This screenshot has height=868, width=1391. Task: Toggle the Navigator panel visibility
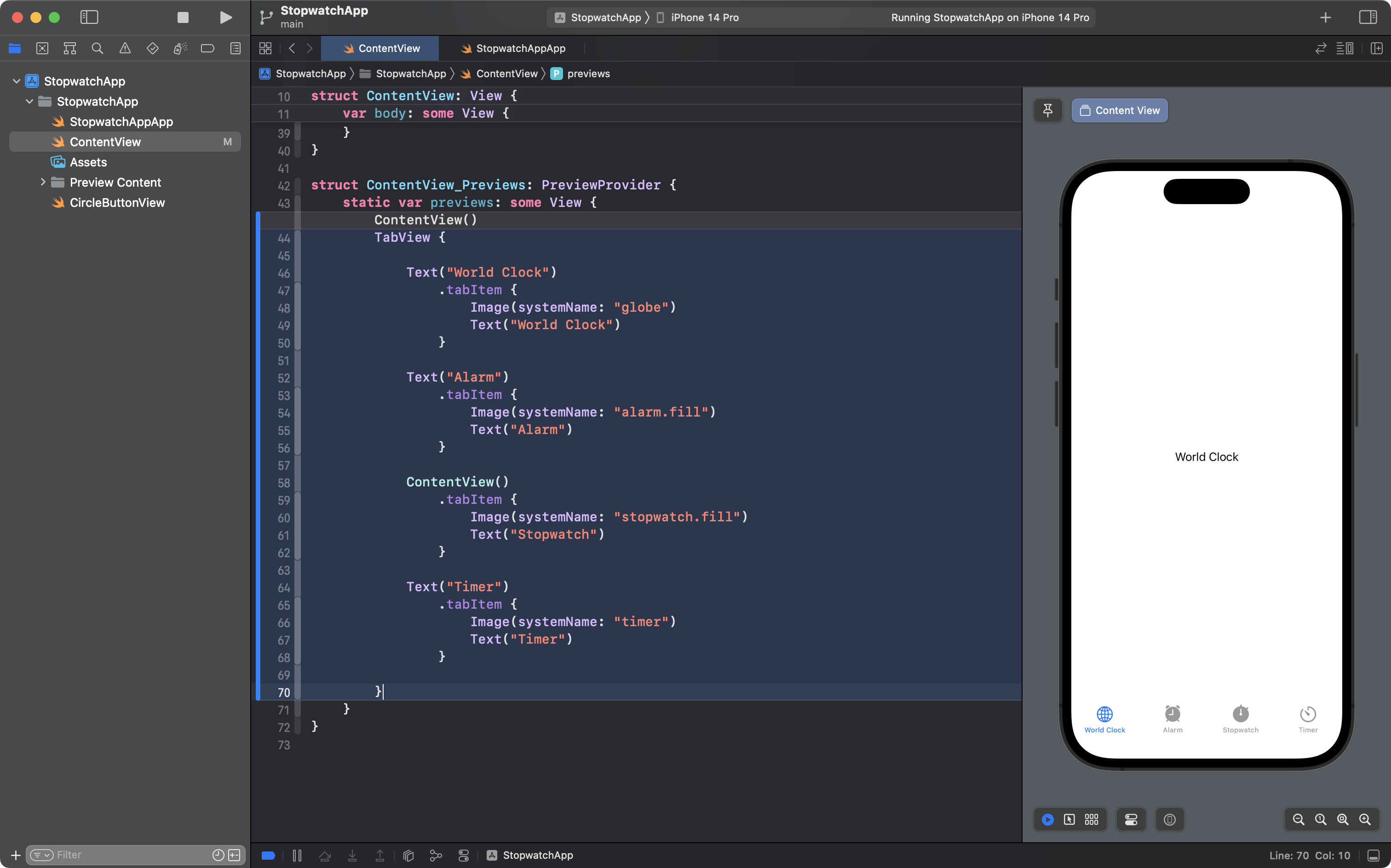coord(89,17)
